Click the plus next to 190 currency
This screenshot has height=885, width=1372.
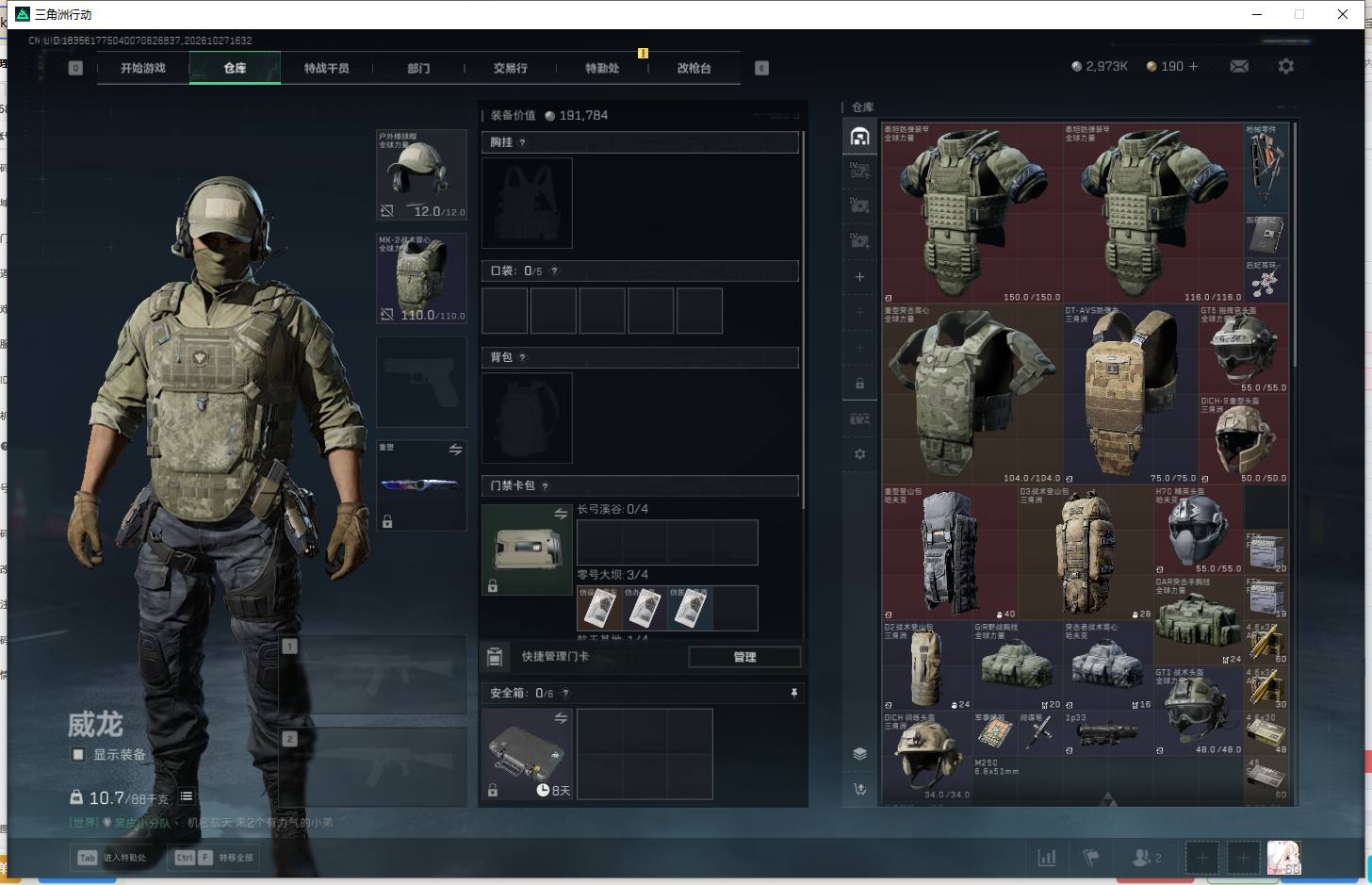coord(1193,66)
